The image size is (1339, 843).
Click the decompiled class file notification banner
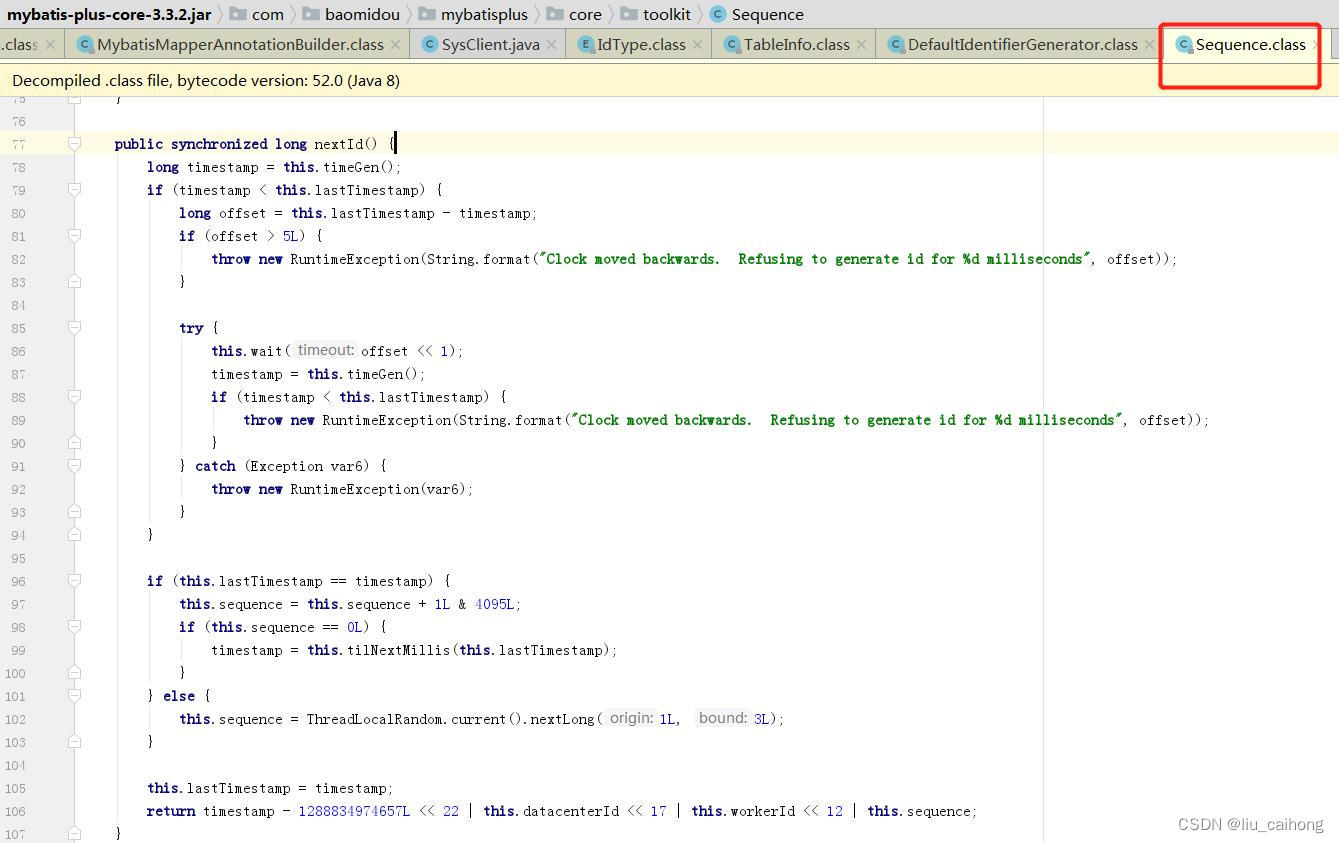pyautogui.click(x=669, y=80)
